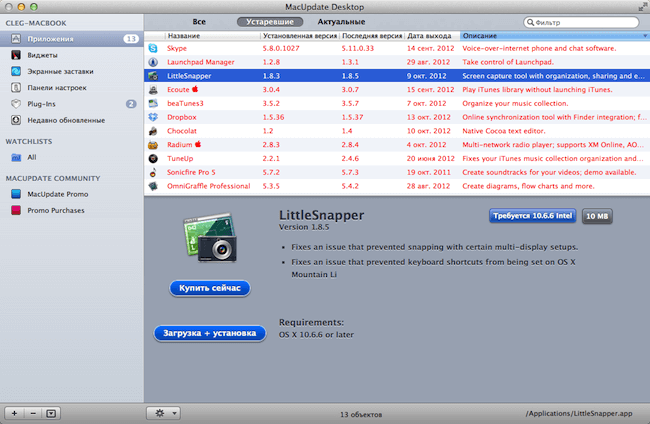Viewport: 650px width, 424px height.
Task: Click the Skype app icon in list
Action: 153,48
